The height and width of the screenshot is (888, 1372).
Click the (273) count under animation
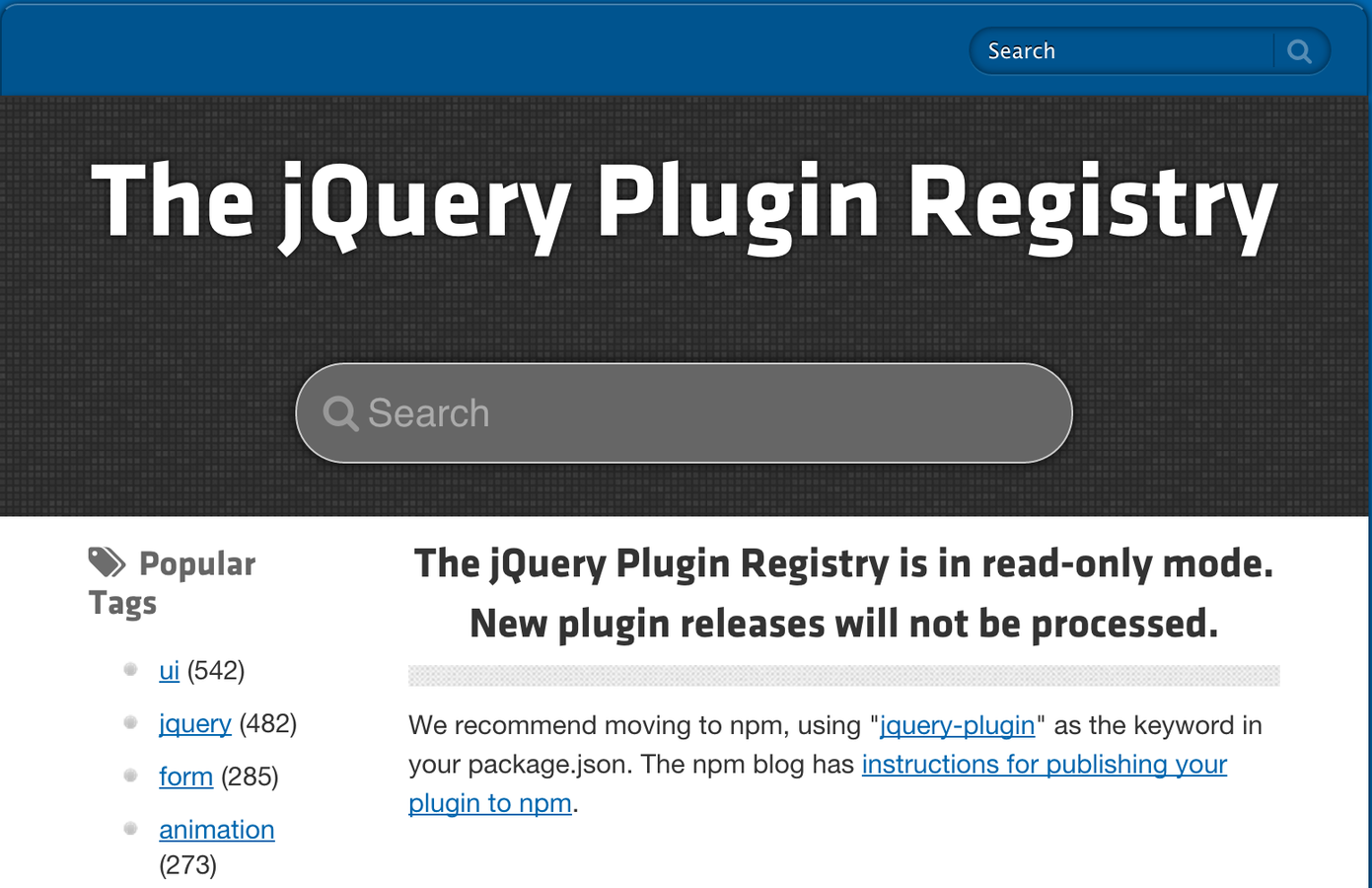(x=187, y=865)
